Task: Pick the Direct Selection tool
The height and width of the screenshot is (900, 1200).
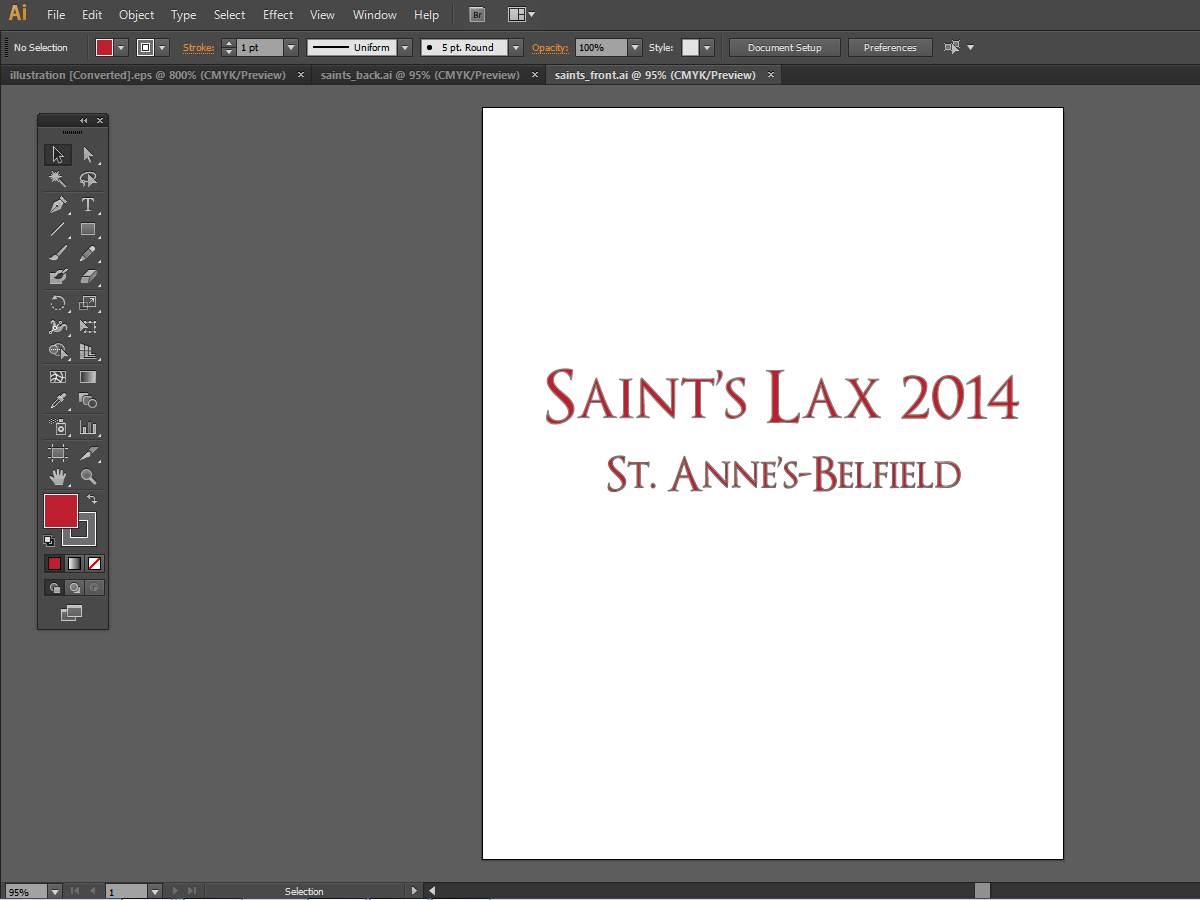Action: [x=88, y=155]
